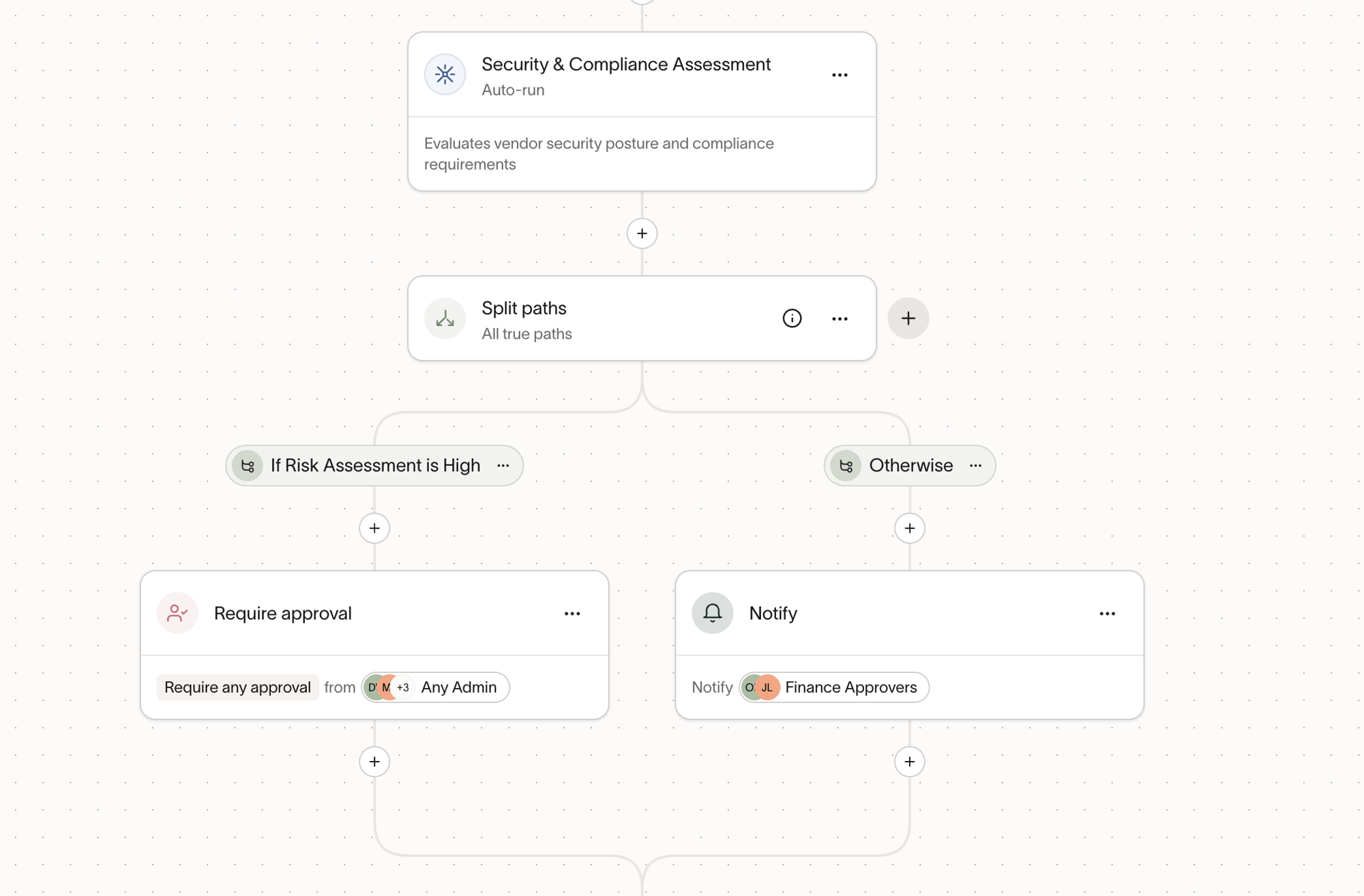1364x896 pixels.
Task: Open Notify step more options menu
Action: click(x=1107, y=614)
